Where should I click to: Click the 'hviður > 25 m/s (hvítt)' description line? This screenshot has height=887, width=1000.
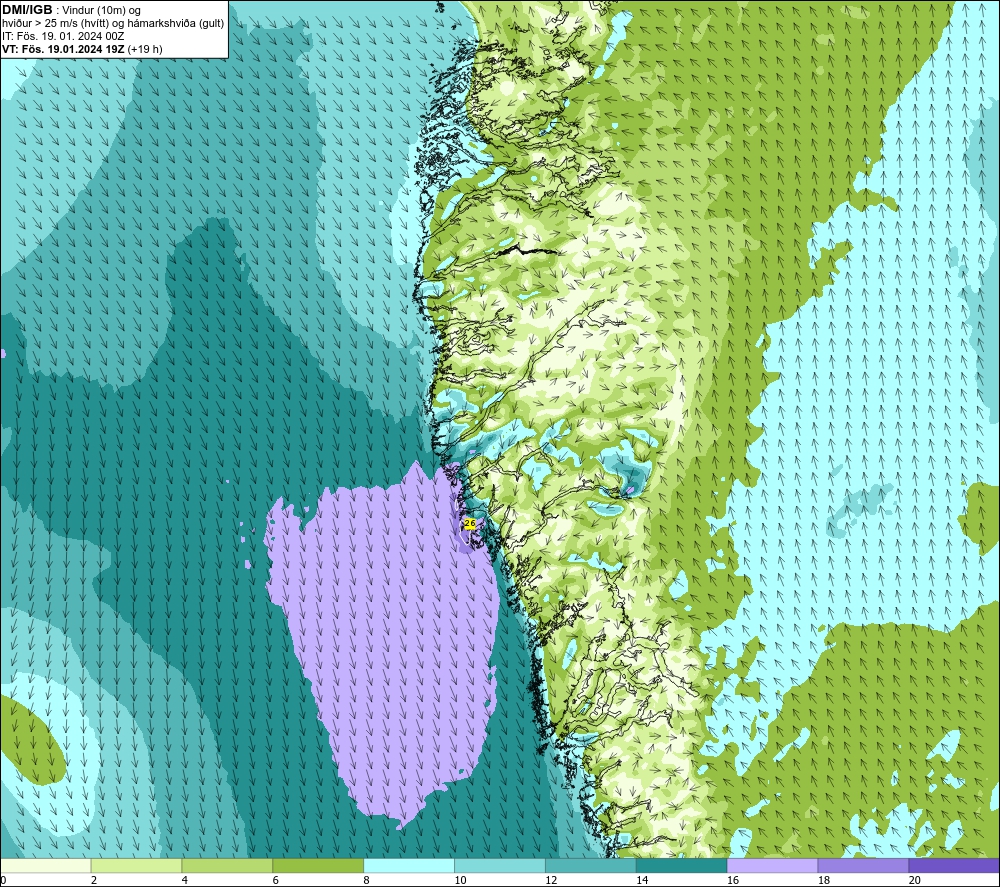113,24
